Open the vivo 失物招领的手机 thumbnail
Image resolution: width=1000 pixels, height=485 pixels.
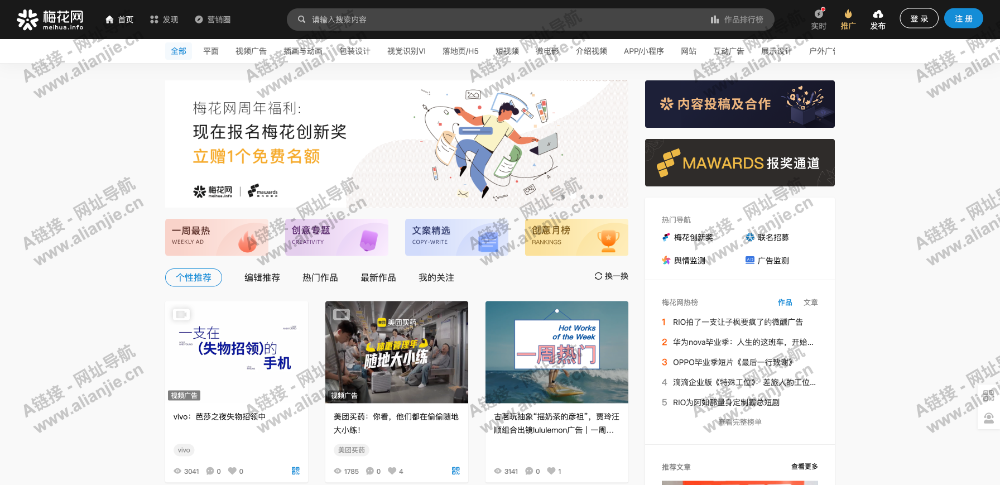tap(237, 352)
